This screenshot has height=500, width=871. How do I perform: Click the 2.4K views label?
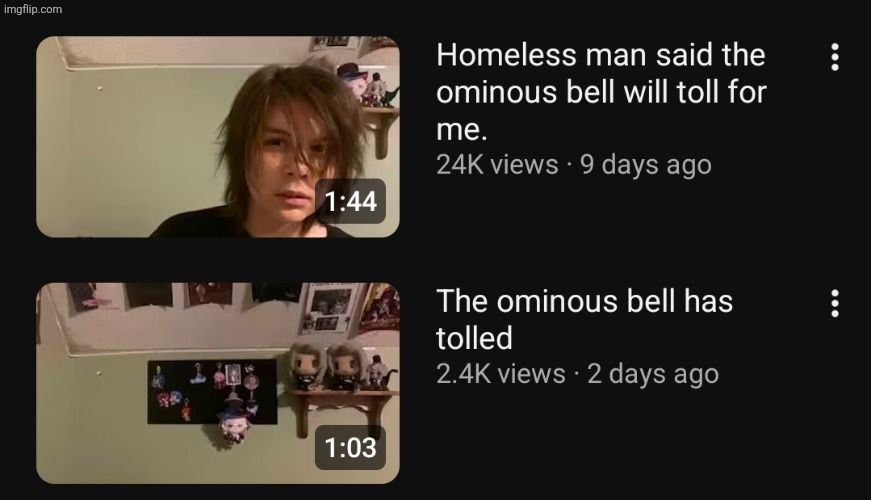point(500,374)
